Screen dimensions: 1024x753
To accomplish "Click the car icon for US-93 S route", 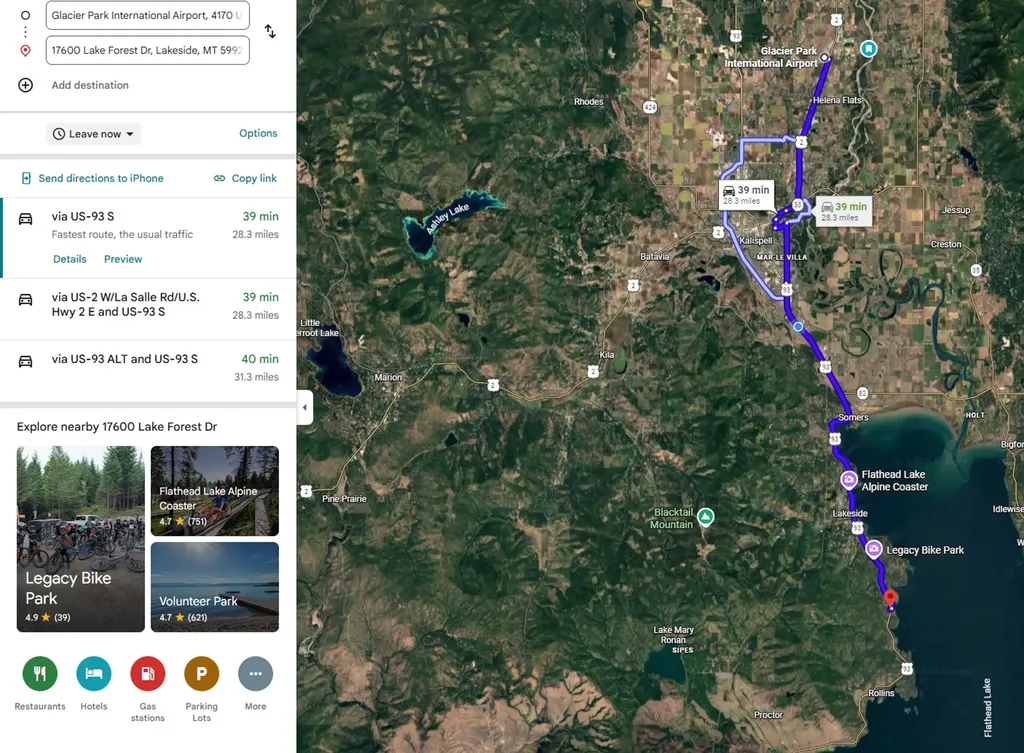I will coord(25,219).
